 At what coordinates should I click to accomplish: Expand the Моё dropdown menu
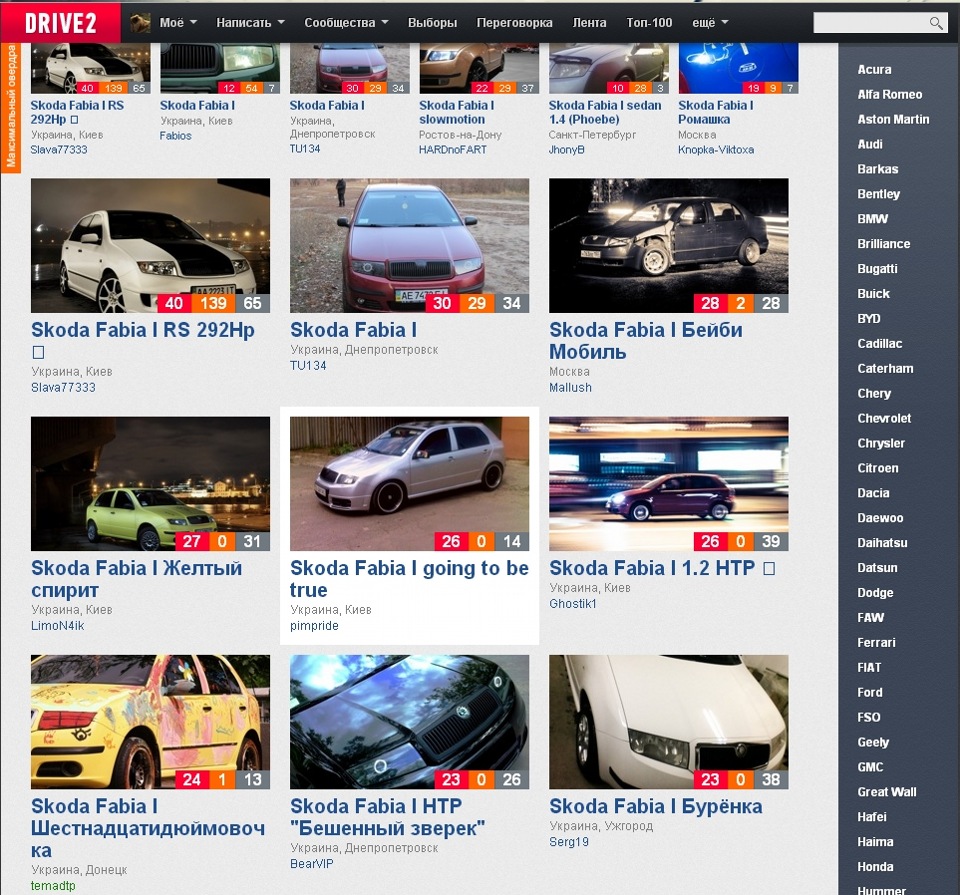coord(178,23)
